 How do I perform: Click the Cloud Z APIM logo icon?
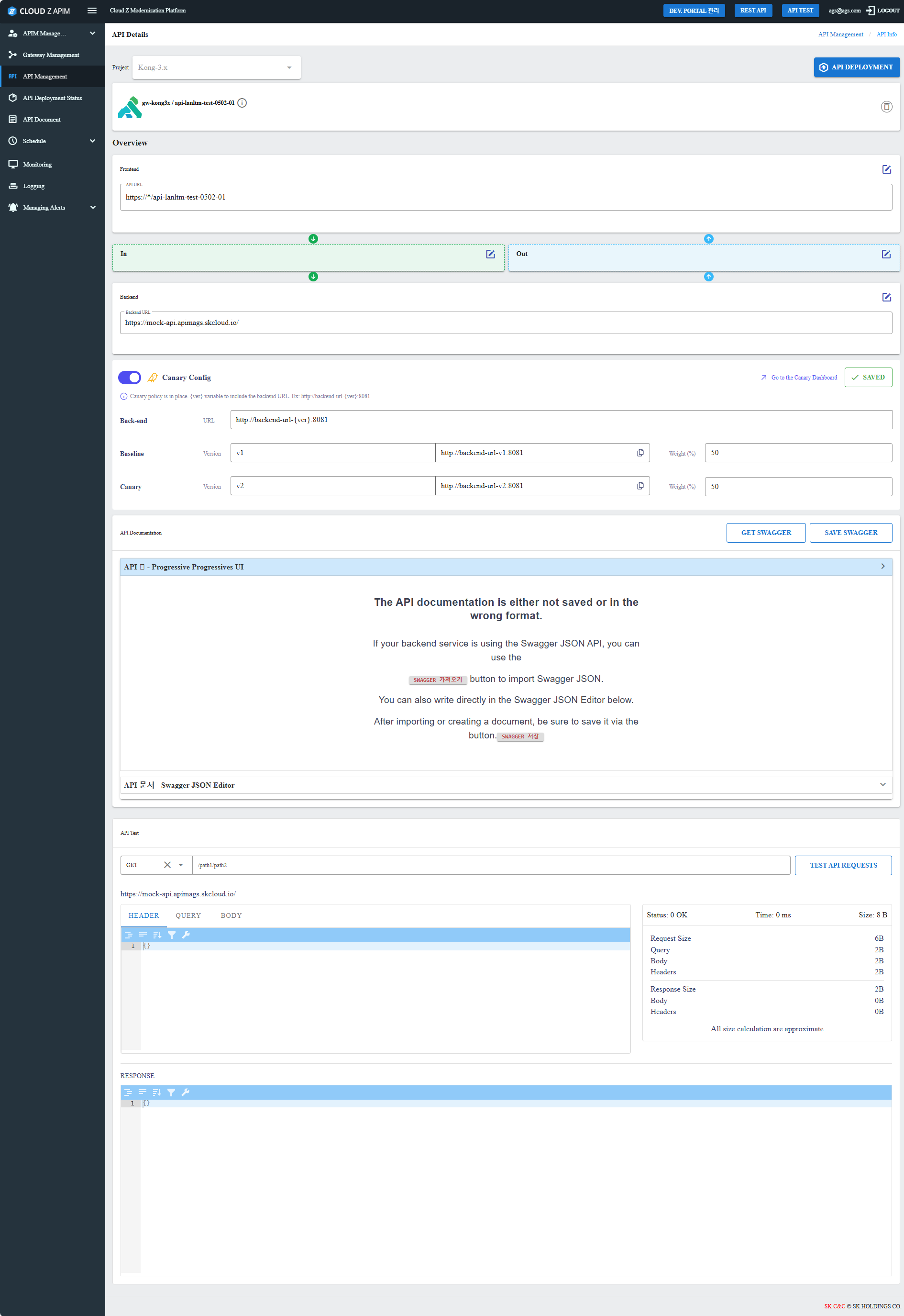click(12, 11)
